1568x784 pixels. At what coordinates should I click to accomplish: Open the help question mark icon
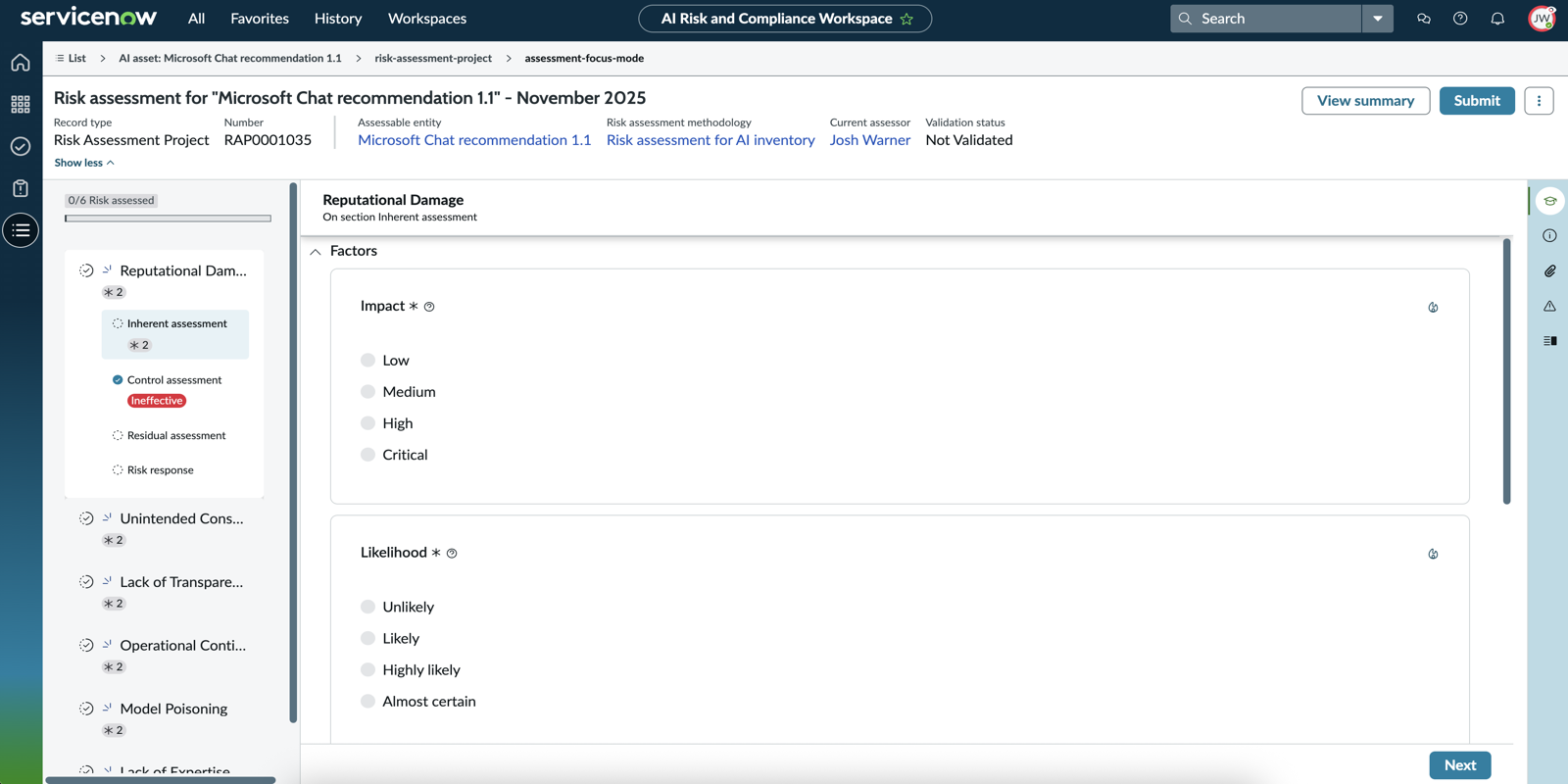coord(1460,19)
